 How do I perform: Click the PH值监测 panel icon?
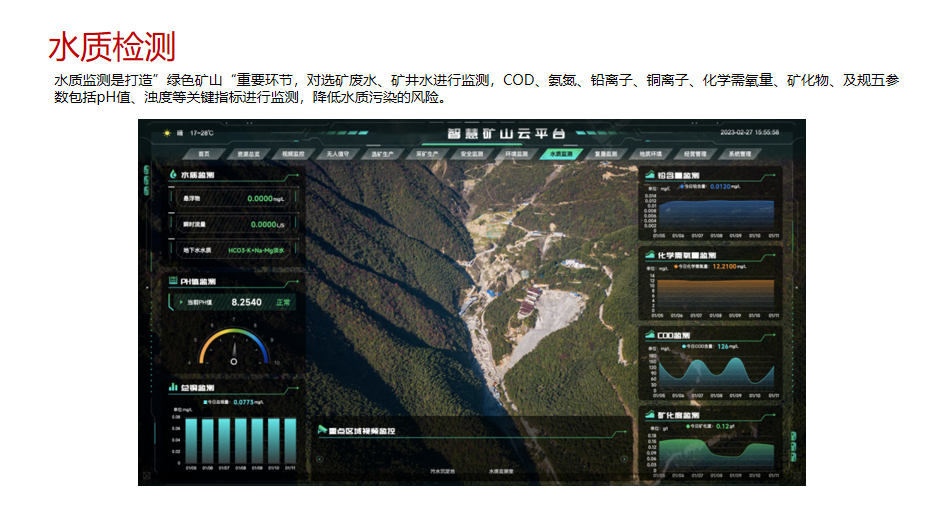point(173,282)
